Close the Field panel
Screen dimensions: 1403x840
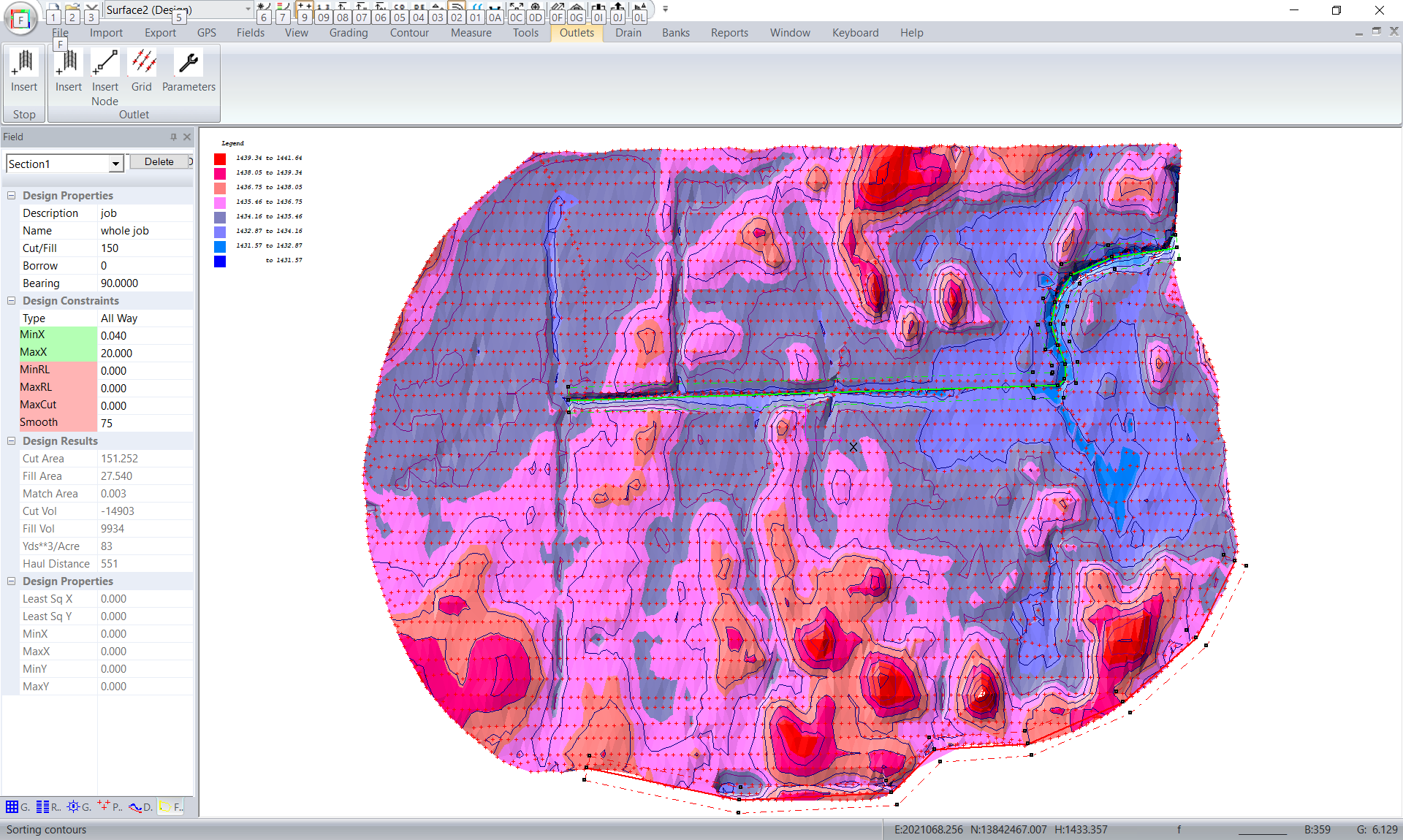click(x=187, y=137)
